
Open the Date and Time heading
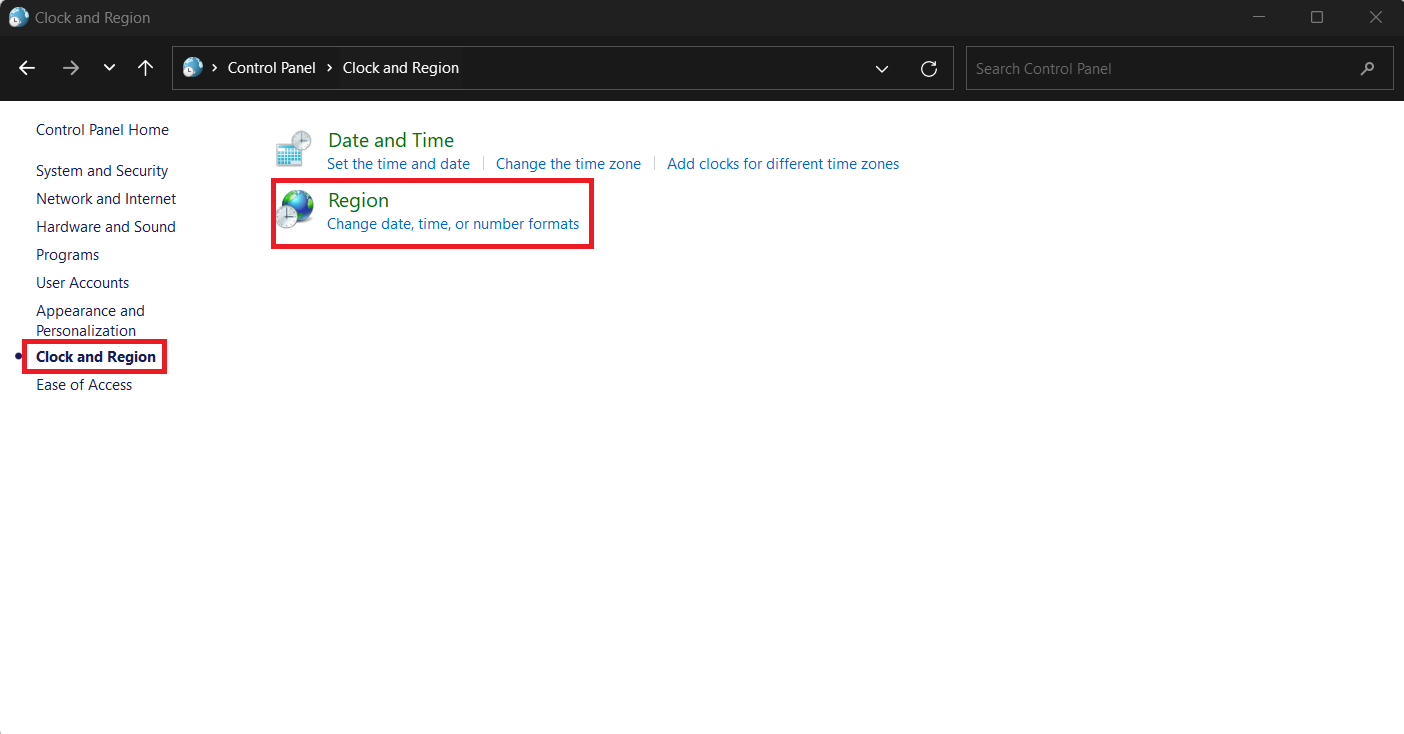click(391, 141)
